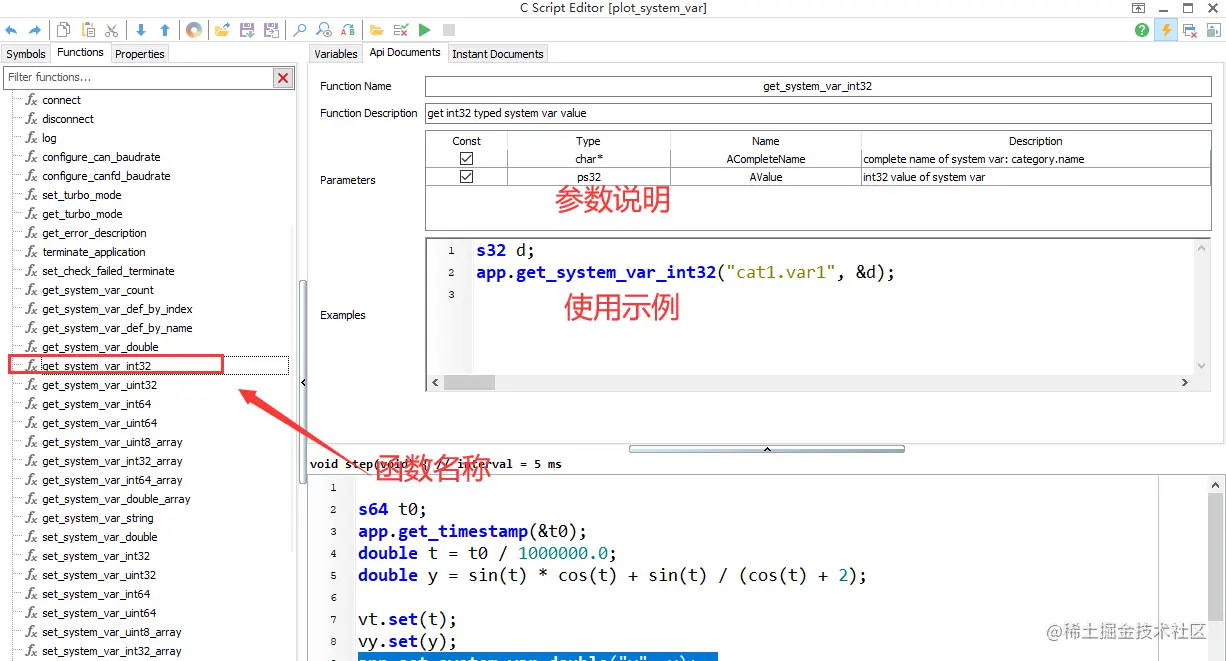Open help via green question mark
Viewport: 1226px width, 661px height.
point(1142,30)
